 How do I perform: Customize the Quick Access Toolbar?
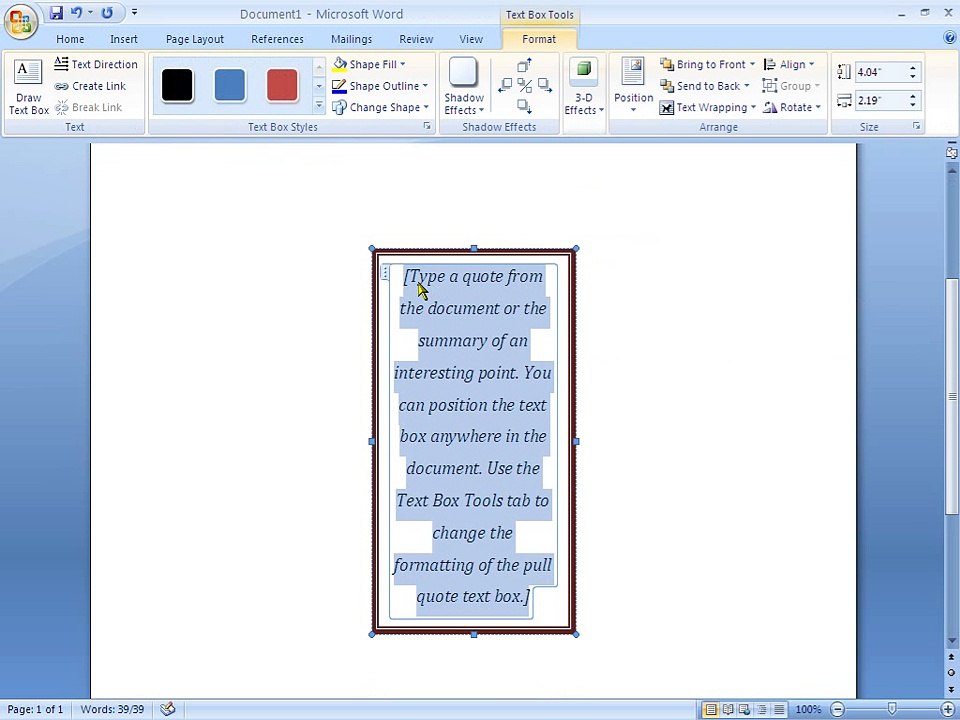pyautogui.click(x=134, y=13)
